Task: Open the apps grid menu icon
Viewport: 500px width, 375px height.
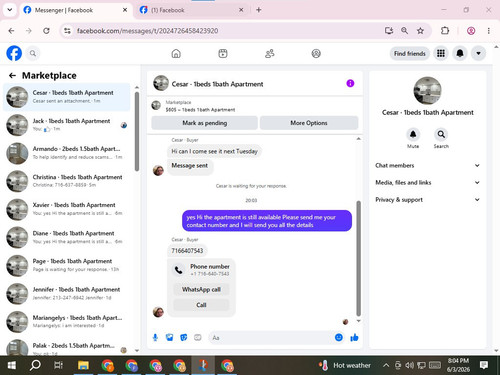Action: pyautogui.click(x=441, y=53)
